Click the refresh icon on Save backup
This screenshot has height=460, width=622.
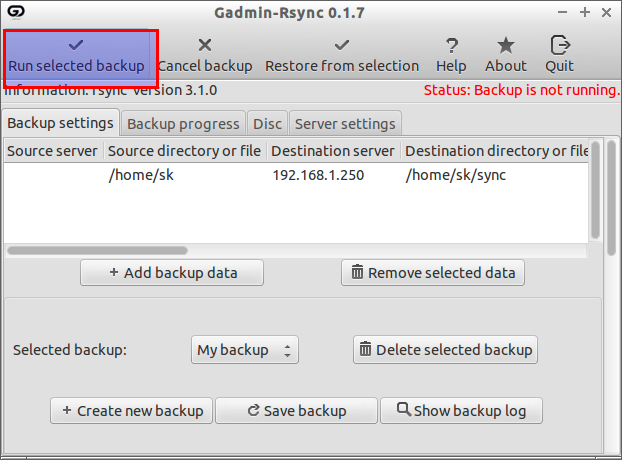(x=253, y=410)
